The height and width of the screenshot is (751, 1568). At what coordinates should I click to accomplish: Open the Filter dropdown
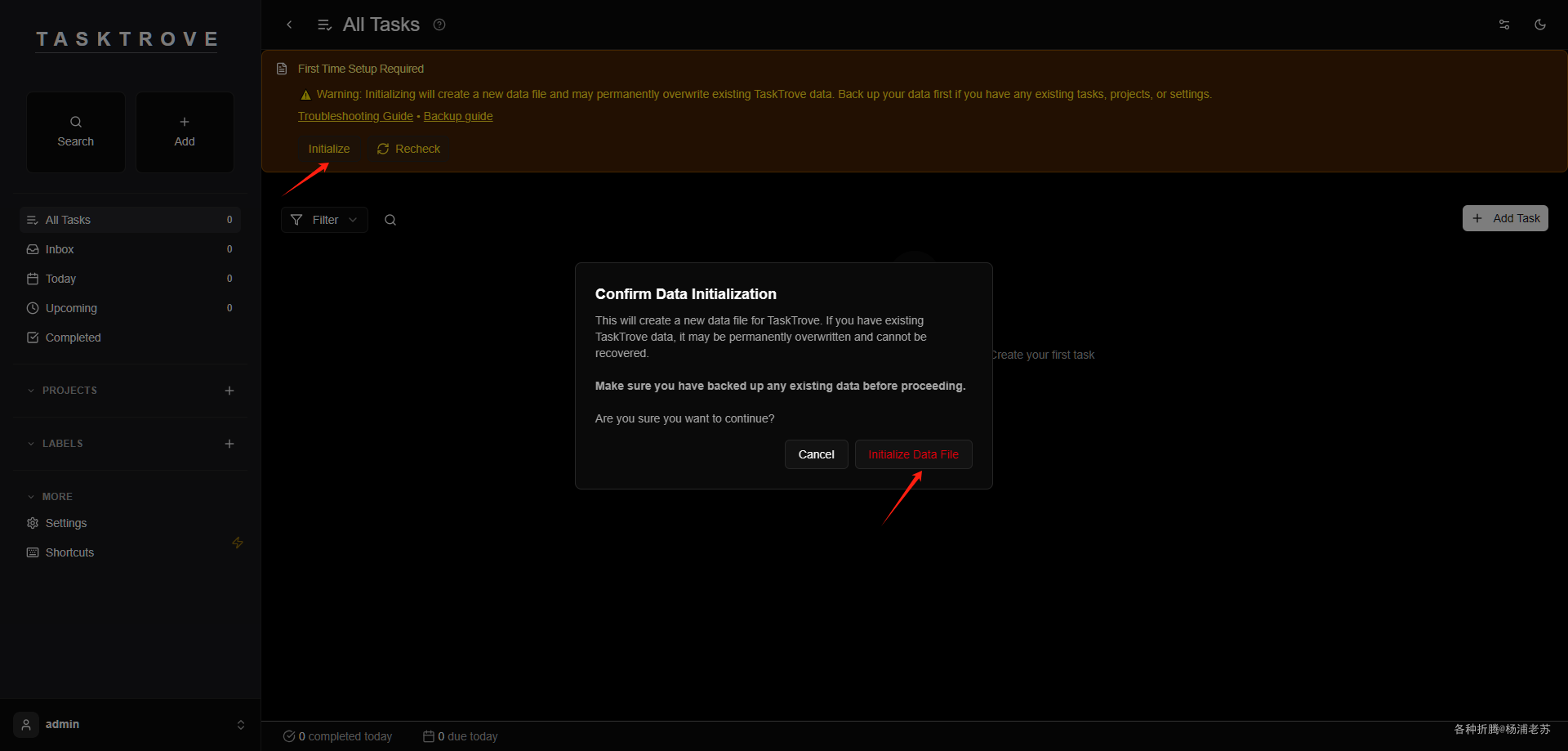324,220
